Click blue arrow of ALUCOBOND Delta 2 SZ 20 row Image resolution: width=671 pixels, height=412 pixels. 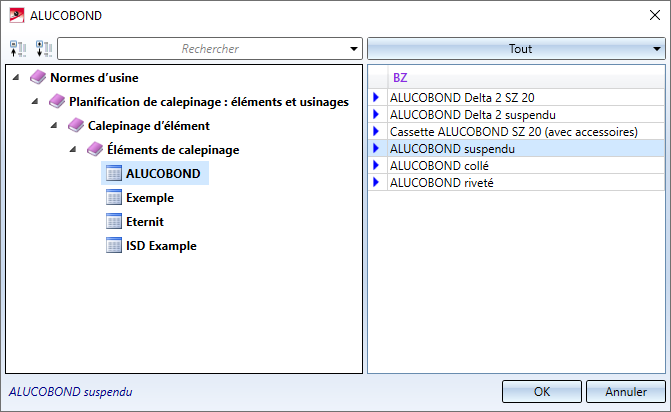(376, 97)
